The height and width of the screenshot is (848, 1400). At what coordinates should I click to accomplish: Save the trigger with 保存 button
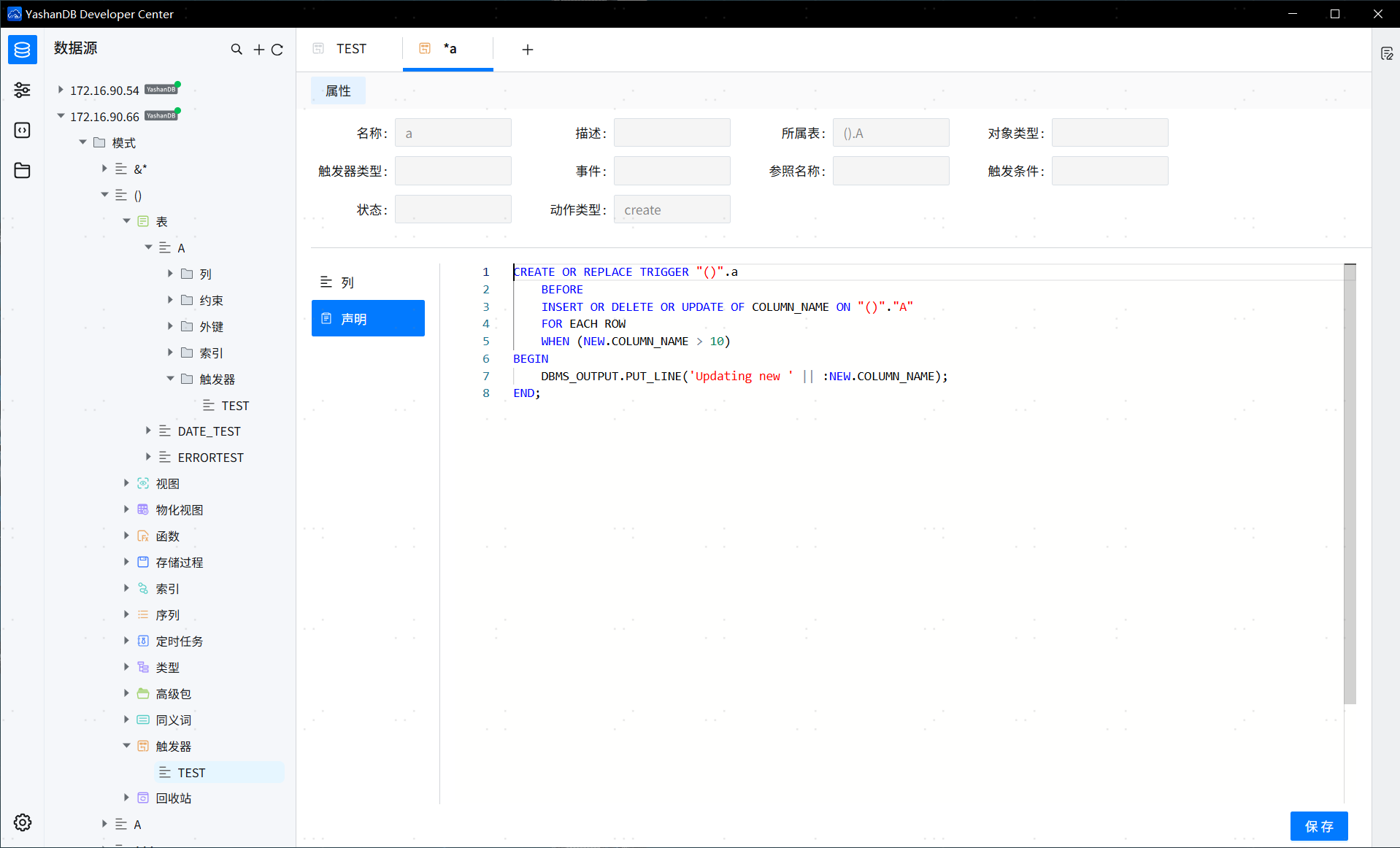pyautogui.click(x=1319, y=825)
